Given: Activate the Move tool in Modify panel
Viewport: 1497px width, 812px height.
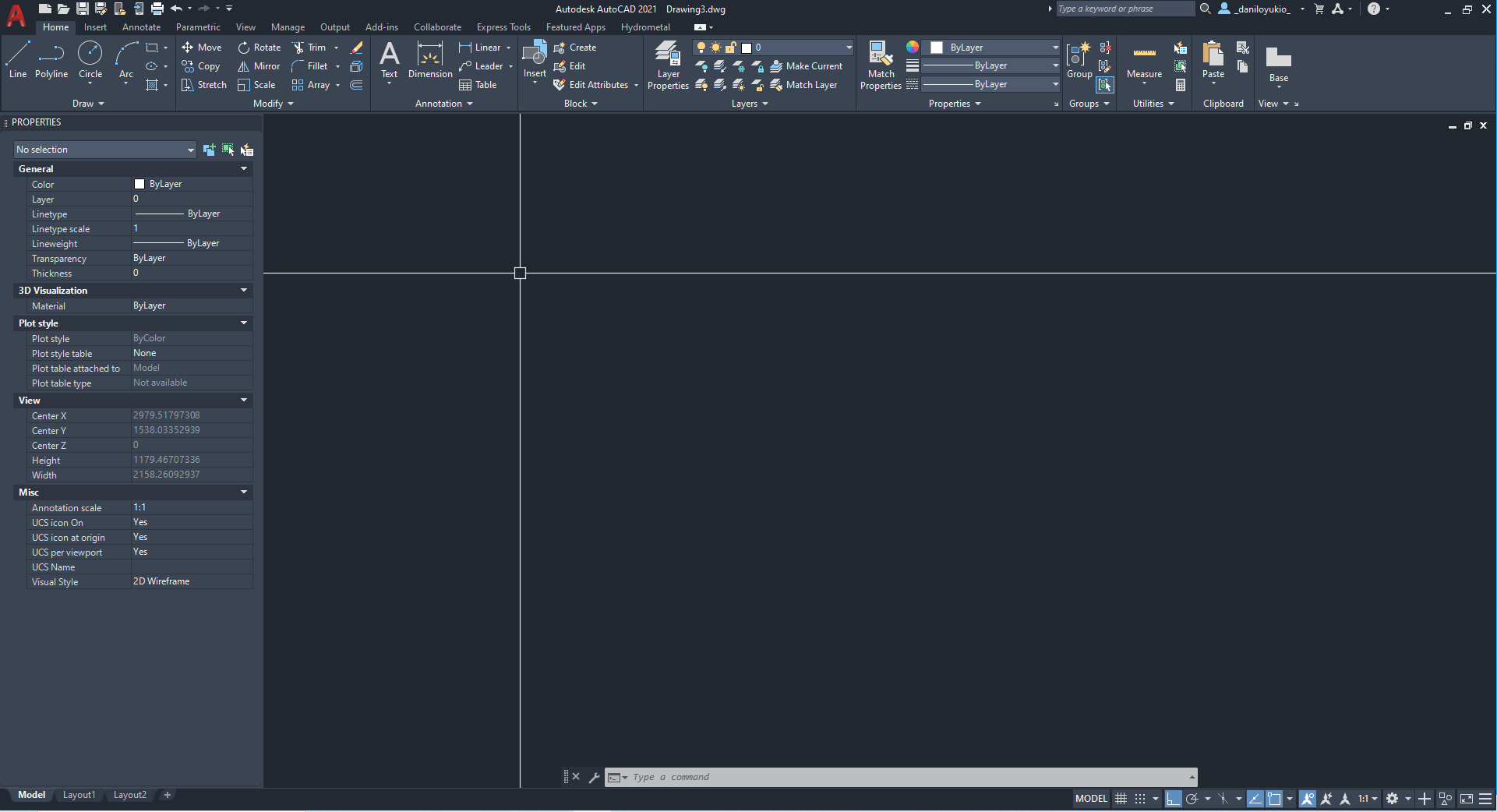Looking at the screenshot, I should click(x=202, y=48).
